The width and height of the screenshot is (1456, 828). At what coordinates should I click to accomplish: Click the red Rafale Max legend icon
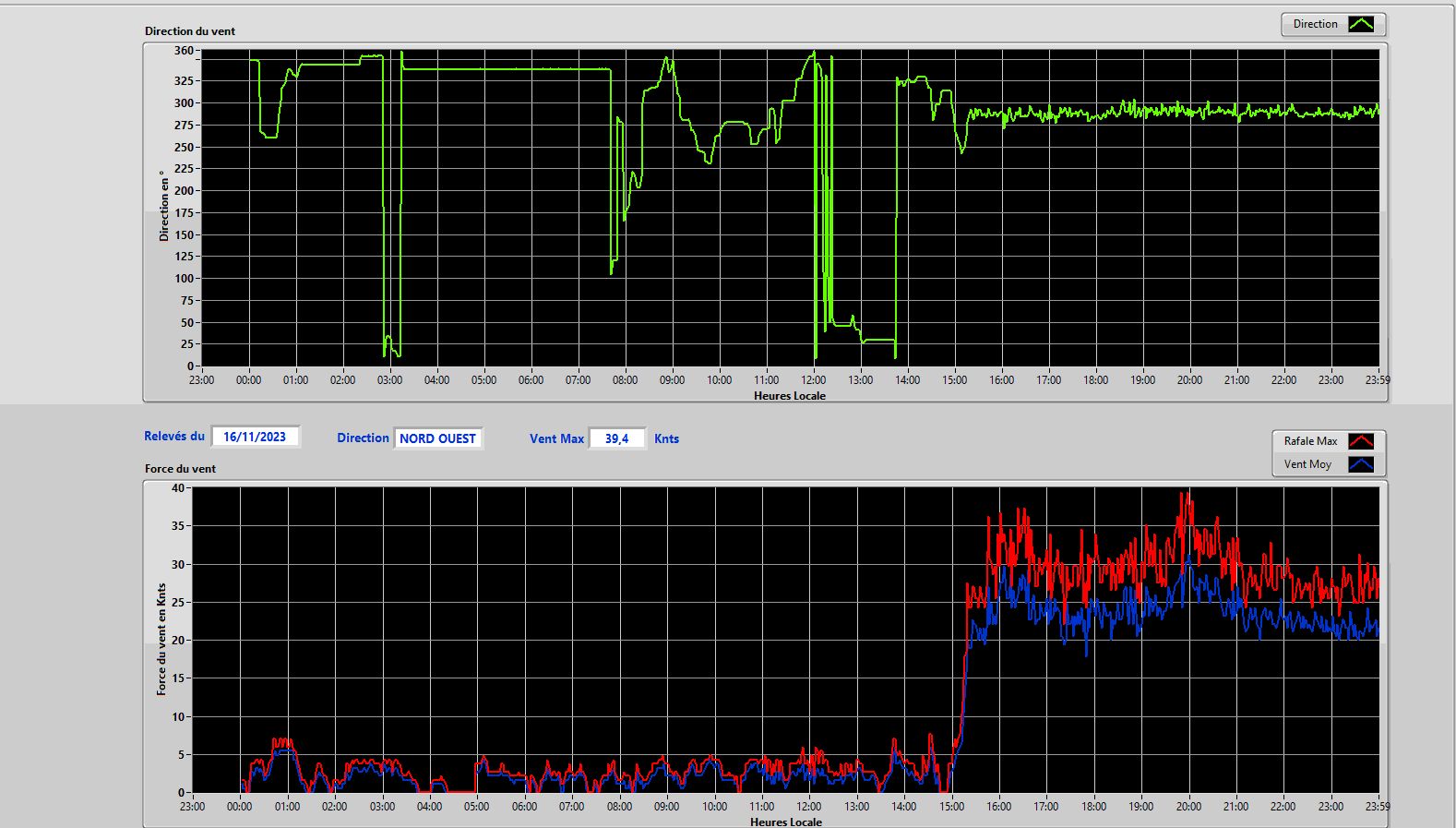(x=1361, y=441)
